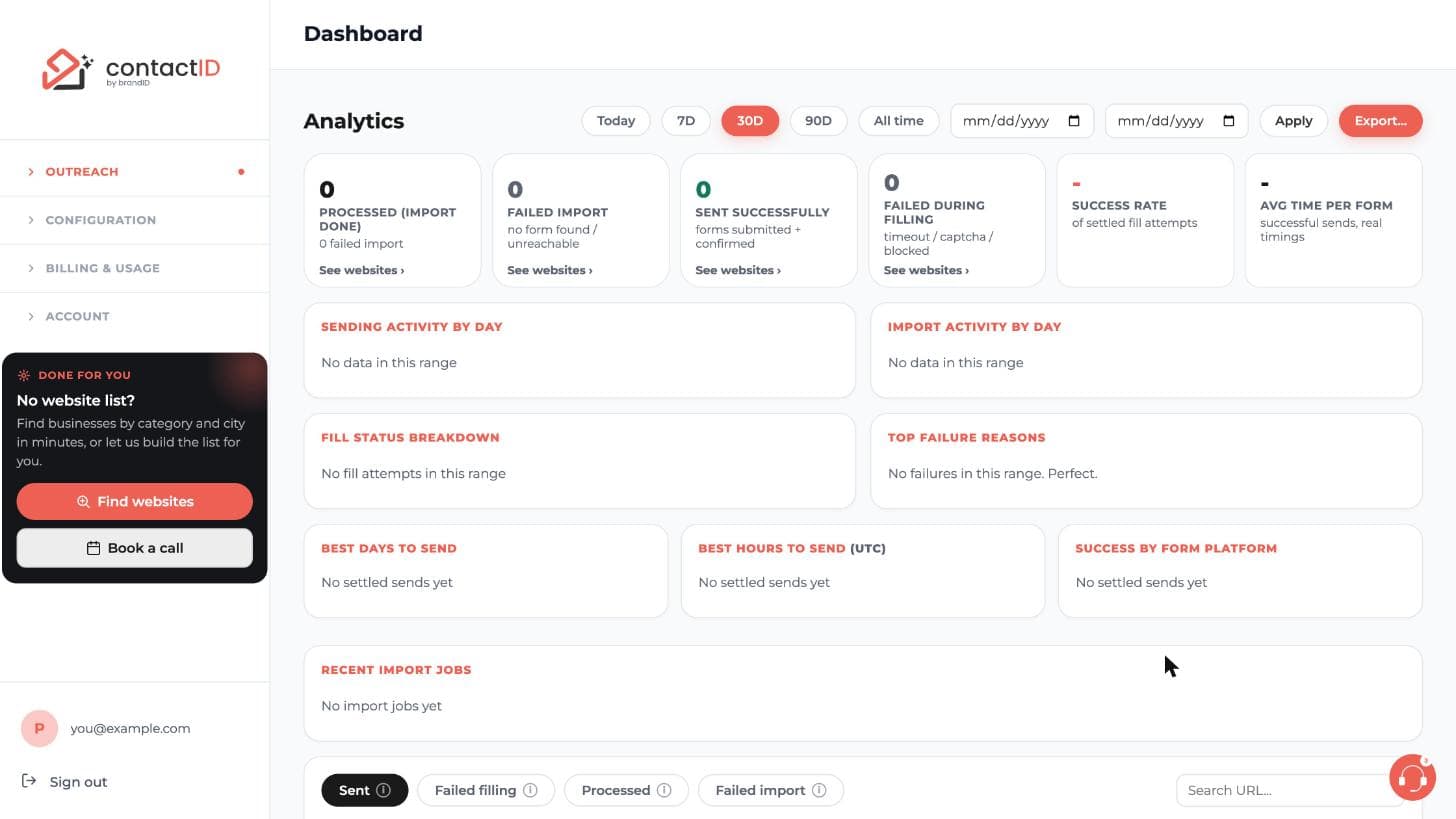Image resolution: width=1456 pixels, height=819 pixels.
Task: Open the support headset chat icon
Action: click(1412, 777)
